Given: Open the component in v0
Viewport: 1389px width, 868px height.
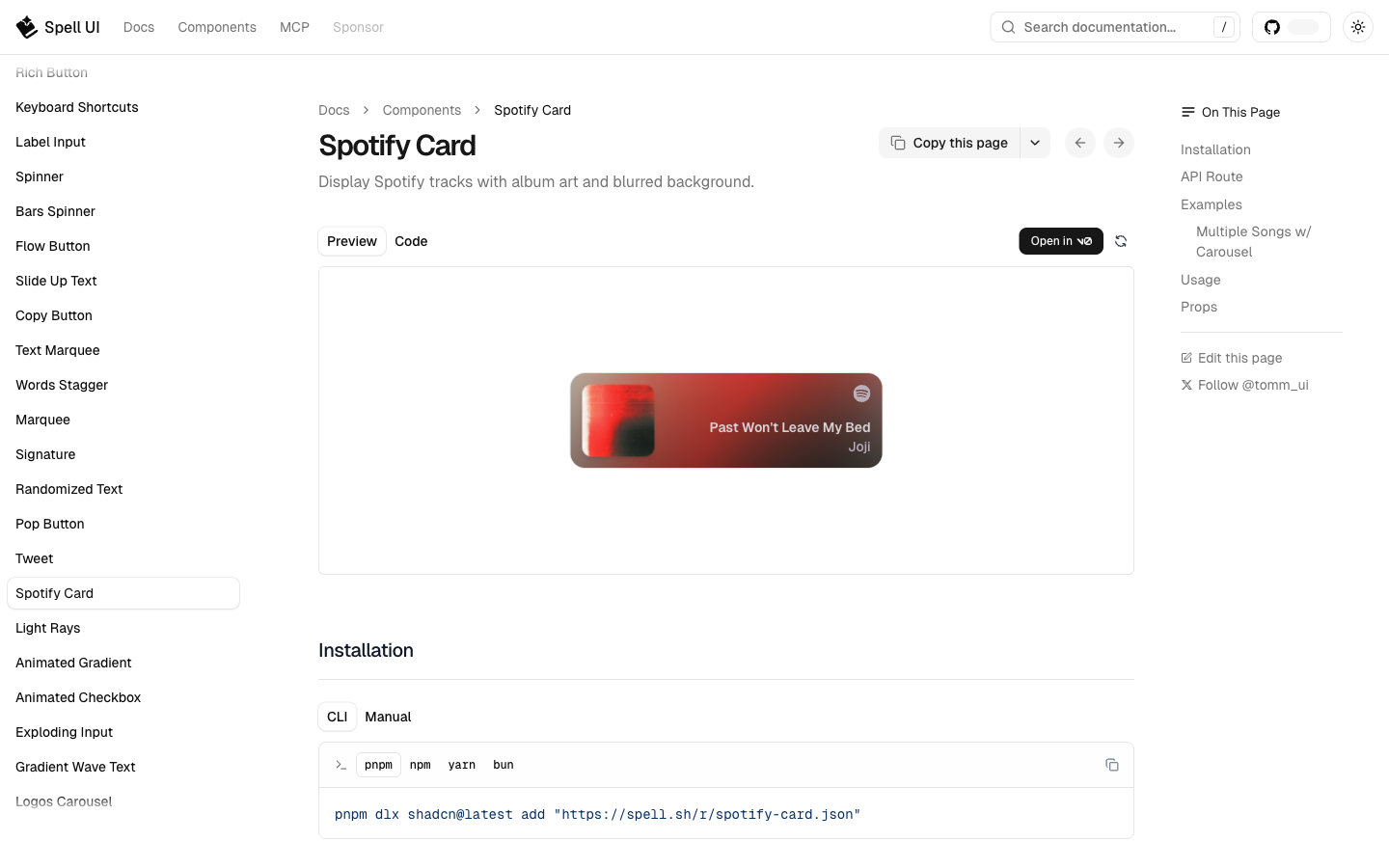Looking at the screenshot, I should pos(1061,241).
